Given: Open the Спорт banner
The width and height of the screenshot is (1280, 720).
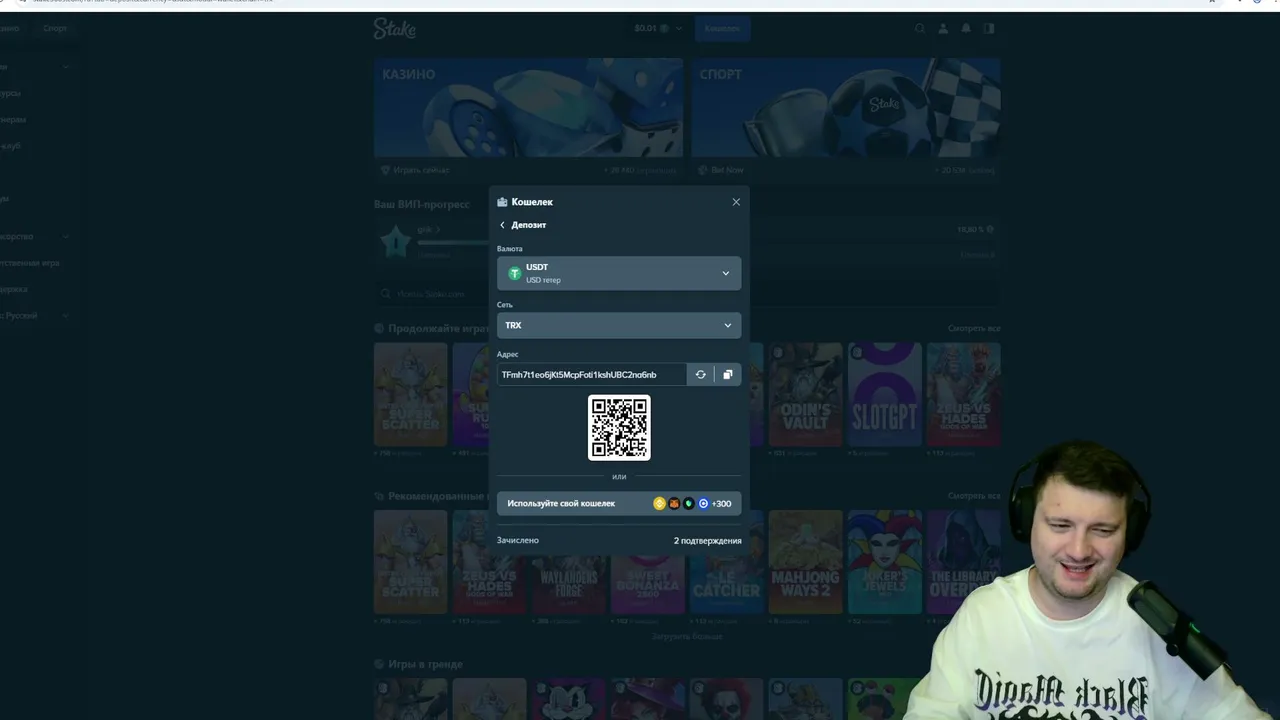Looking at the screenshot, I should tap(846, 107).
